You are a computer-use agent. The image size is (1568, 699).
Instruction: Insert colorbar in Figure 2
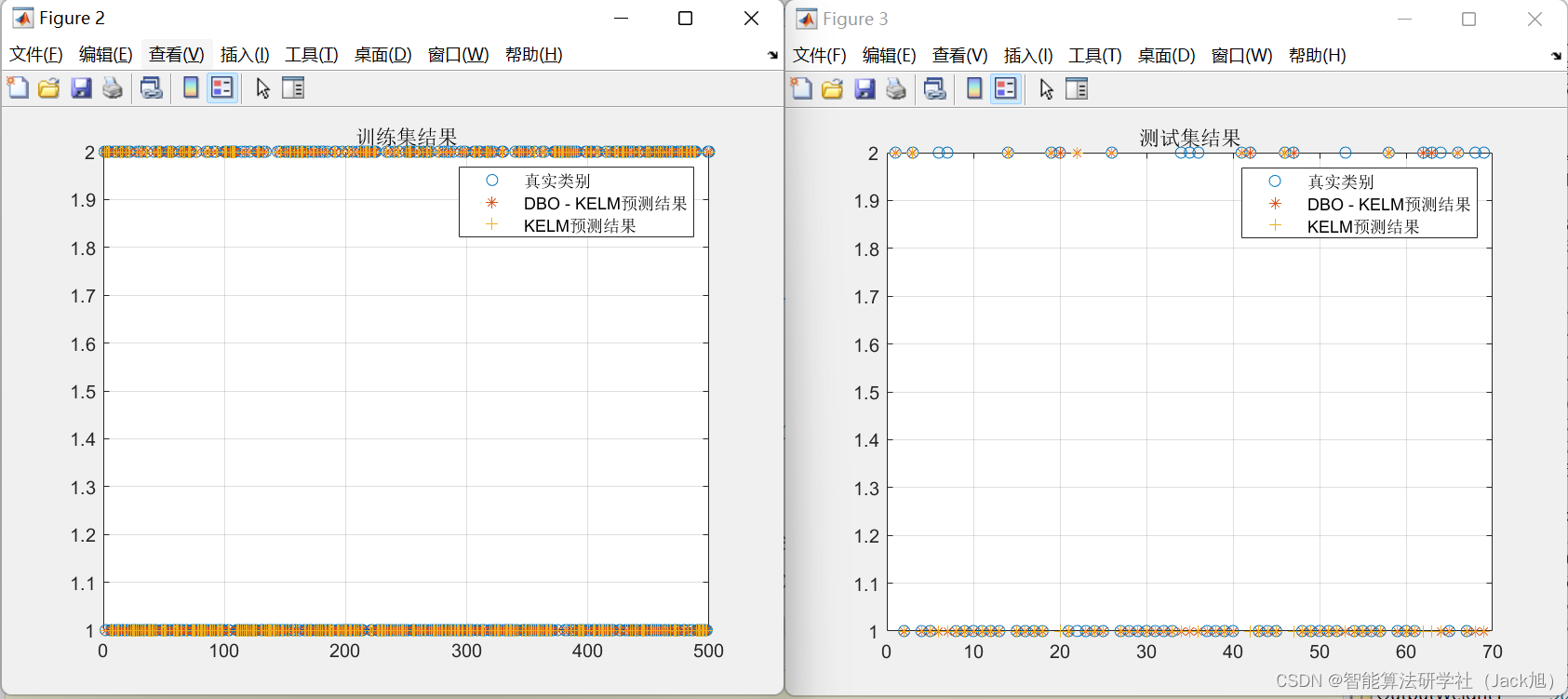(191, 87)
